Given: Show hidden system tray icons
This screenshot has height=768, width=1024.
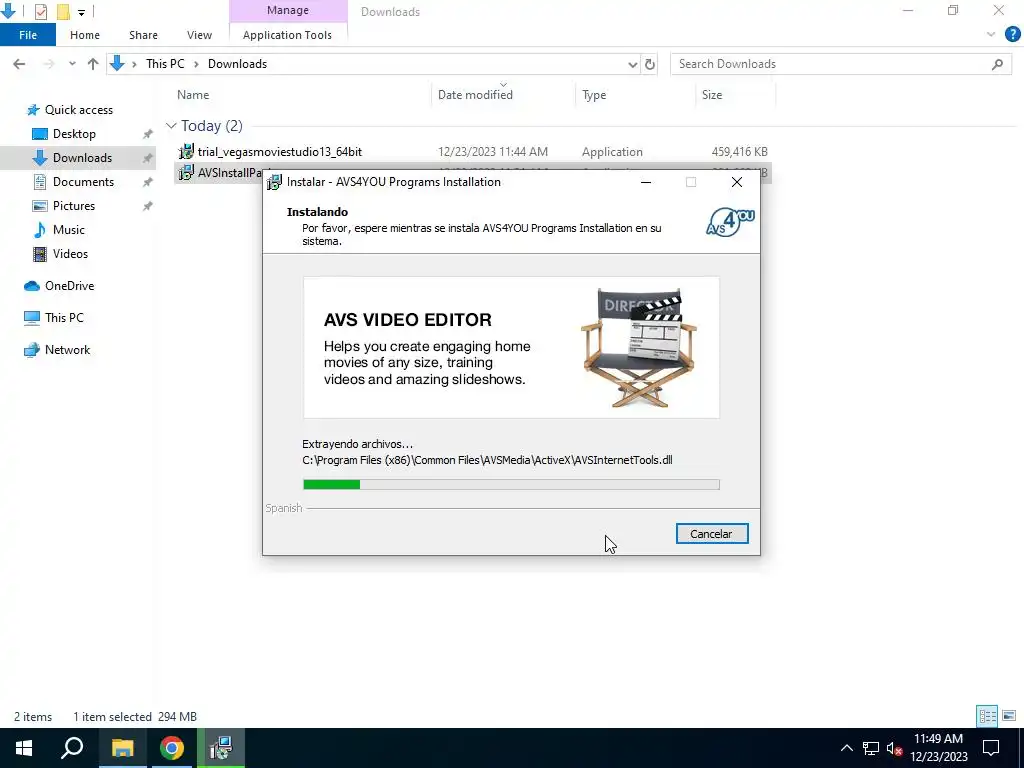Looking at the screenshot, I should (846, 748).
